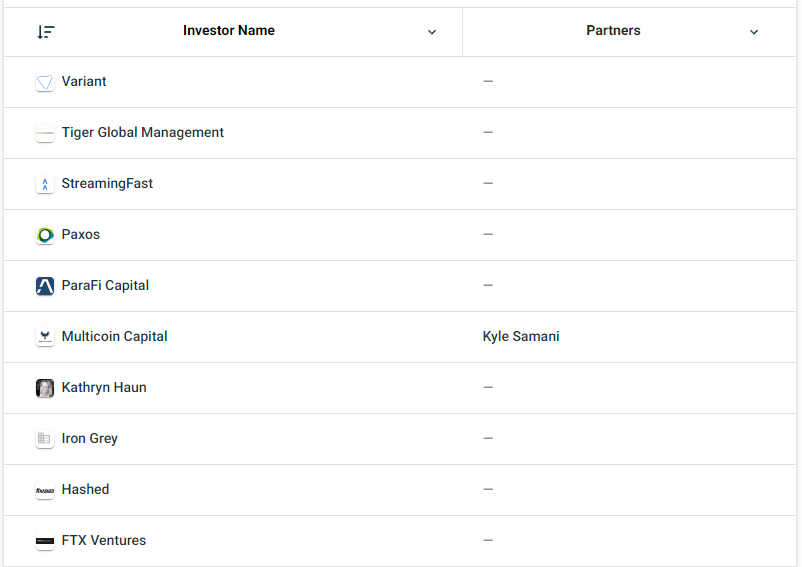Expand the Partners column dropdown
The width and height of the screenshot is (802, 567).
pyautogui.click(x=753, y=32)
